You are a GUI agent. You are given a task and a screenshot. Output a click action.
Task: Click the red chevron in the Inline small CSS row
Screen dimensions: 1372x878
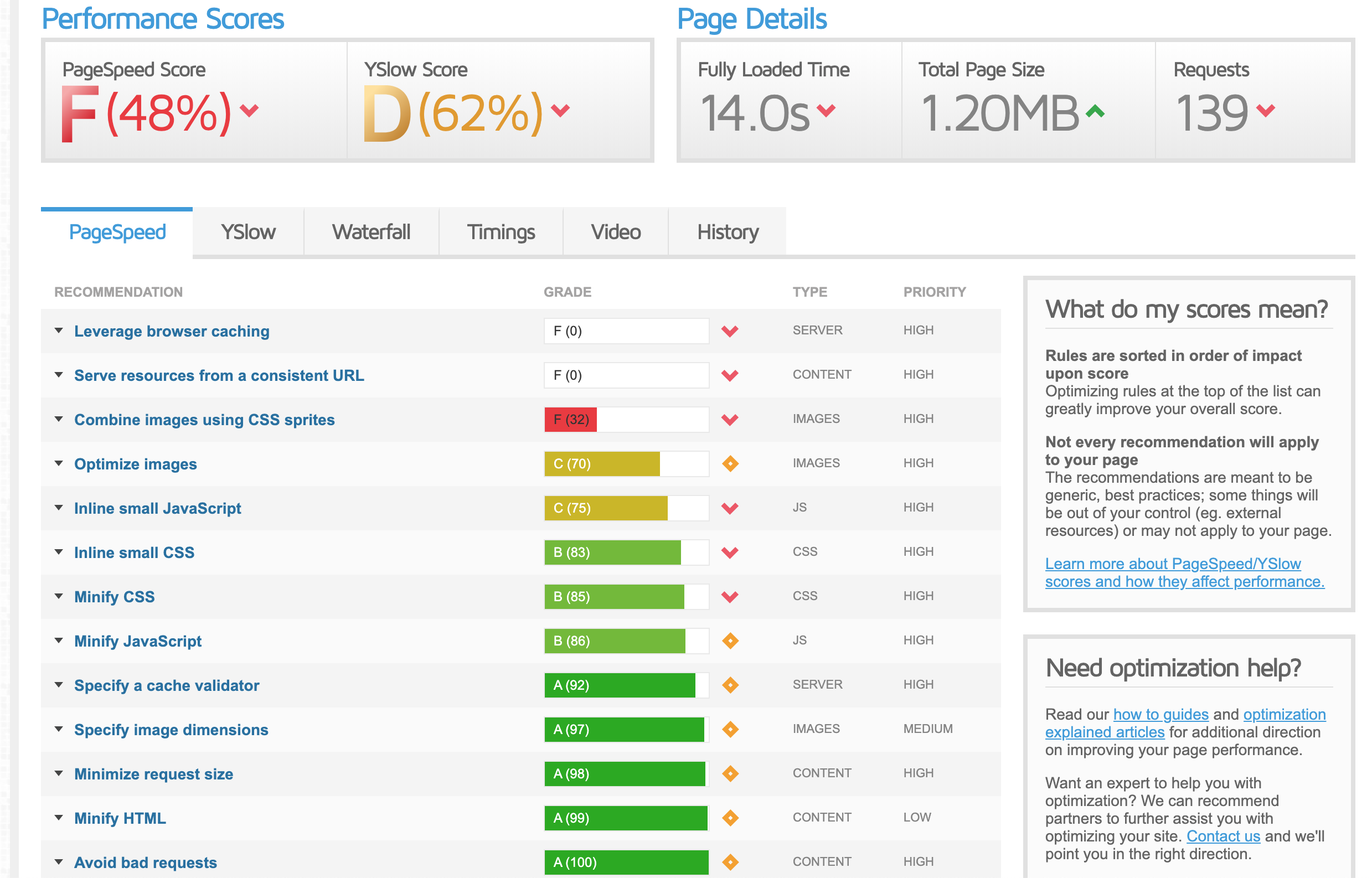click(730, 552)
